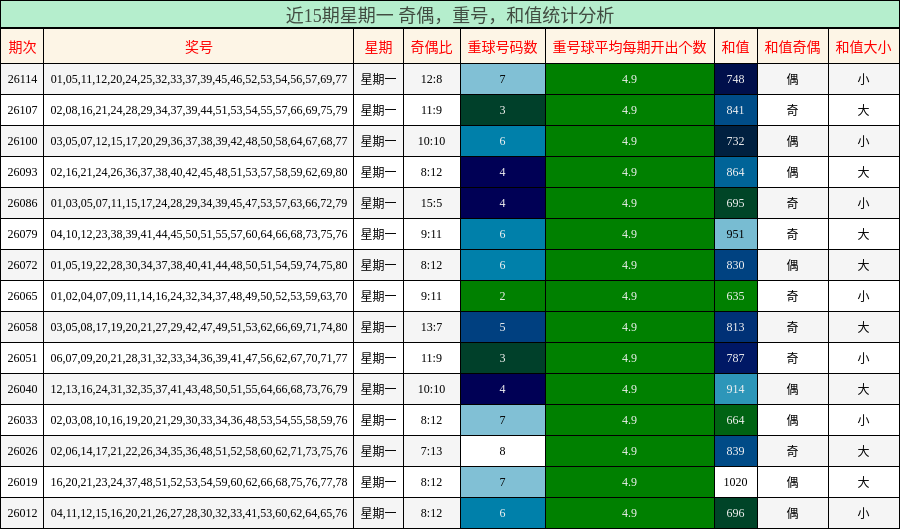This screenshot has height=529, width=900.
Task: Select issue number 26079
Action: (x=22, y=234)
